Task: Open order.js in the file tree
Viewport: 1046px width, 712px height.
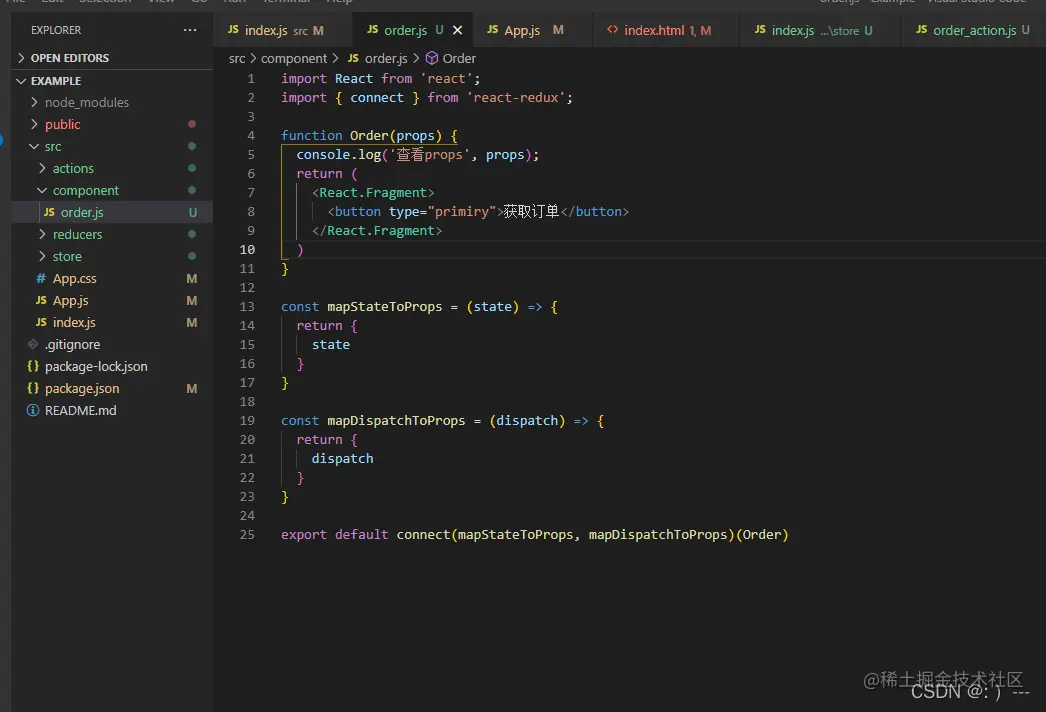Action: tap(112, 213)
